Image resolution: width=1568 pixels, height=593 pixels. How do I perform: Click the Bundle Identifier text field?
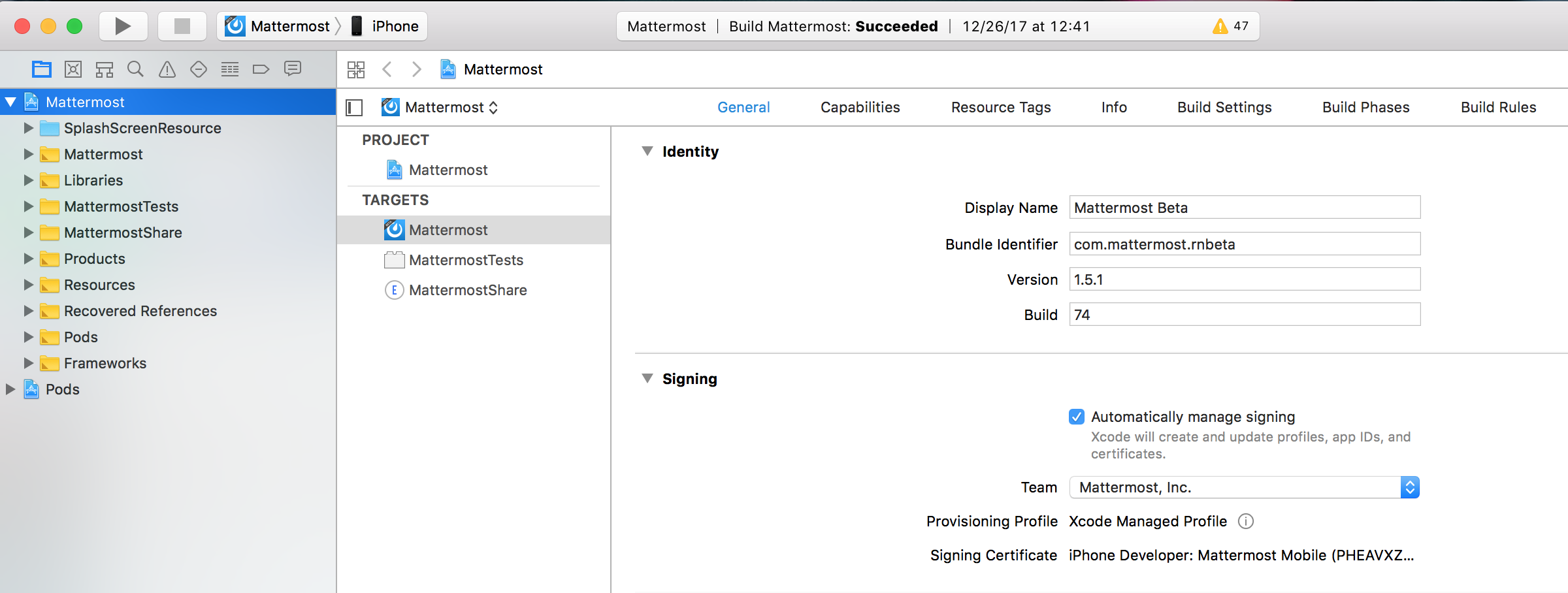click(x=1244, y=244)
